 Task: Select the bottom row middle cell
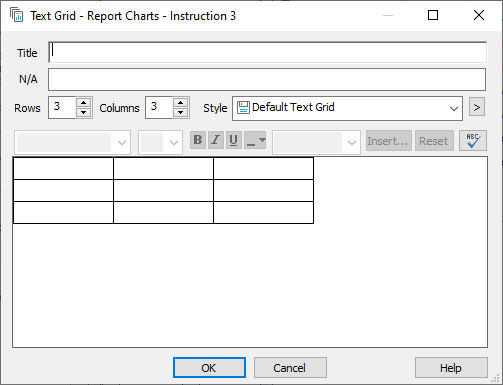[163, 213]
